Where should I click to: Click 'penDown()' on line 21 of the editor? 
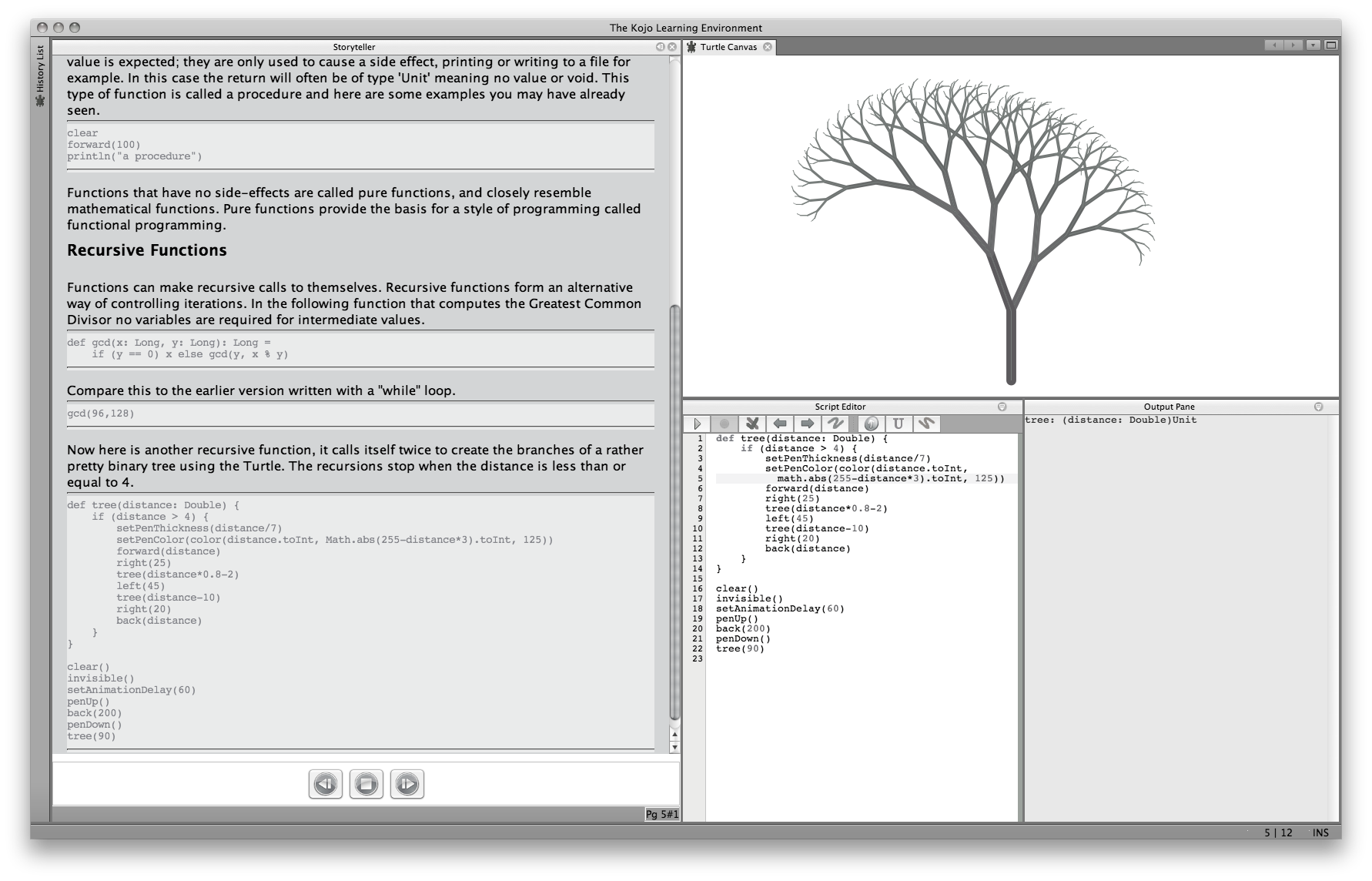(x=743, y=638)
